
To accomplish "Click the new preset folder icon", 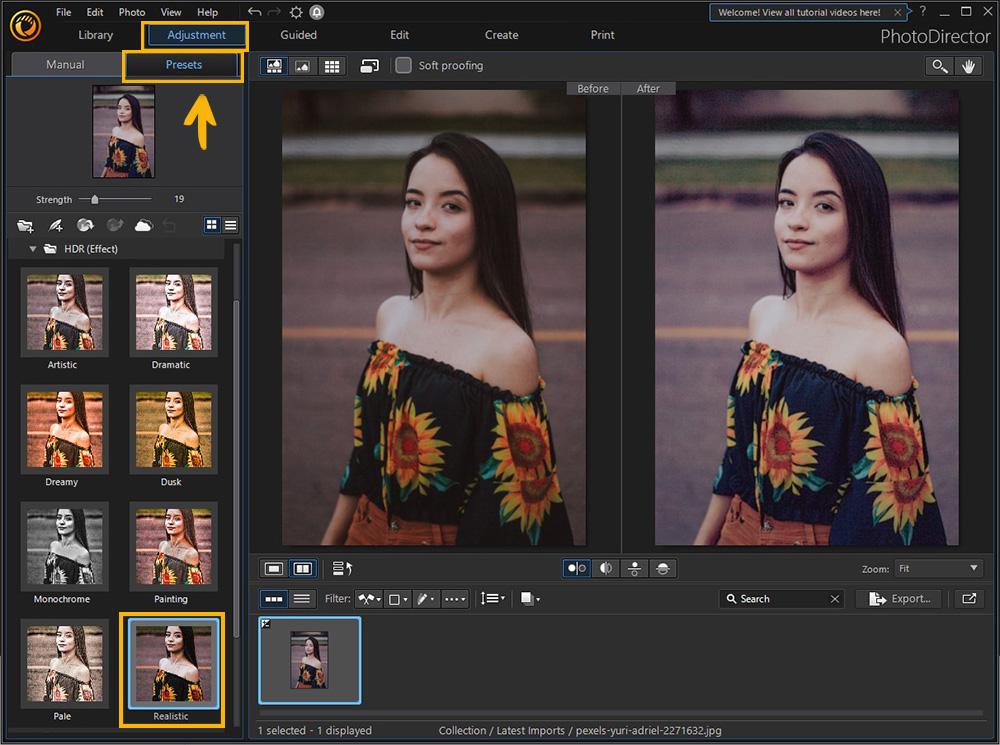I will (25, 225).
